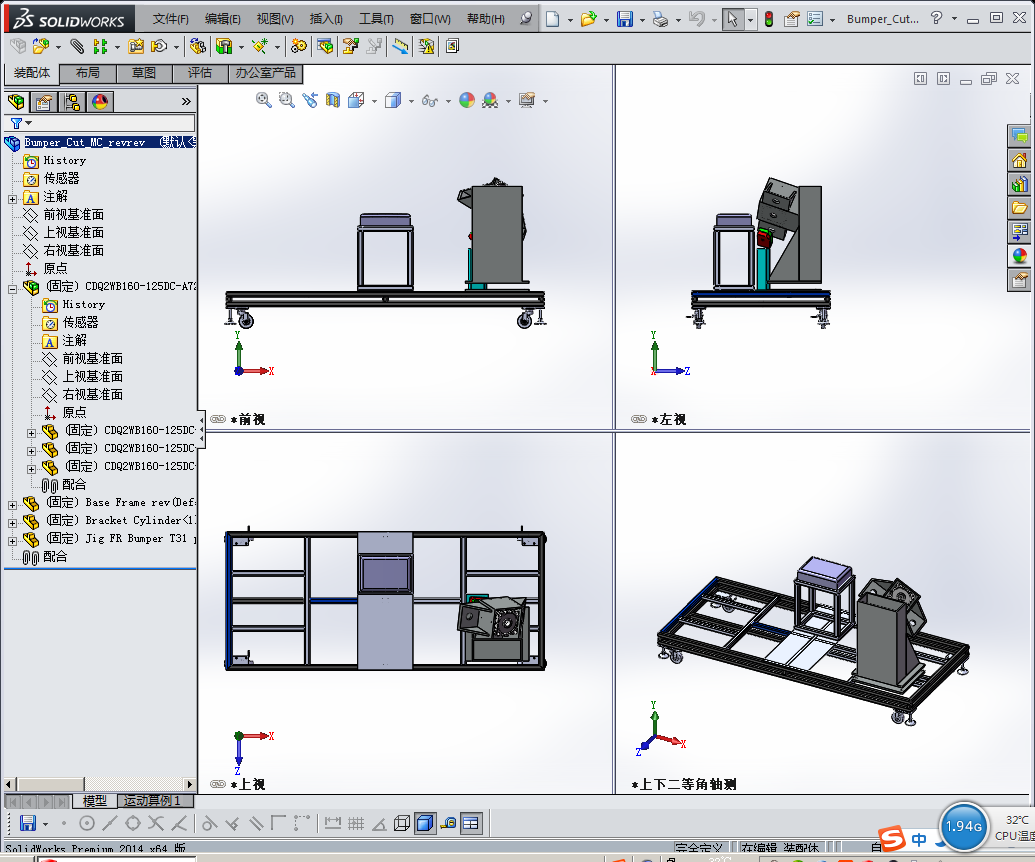Open the 窗口(W) menu

coord(430,19)
